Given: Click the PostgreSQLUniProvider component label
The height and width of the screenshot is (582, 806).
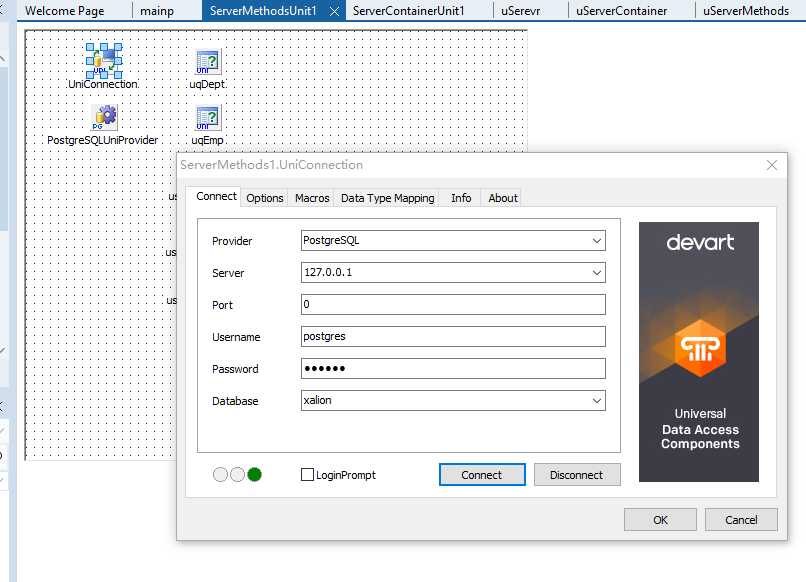Looking at the screenshot, I should pos(102,140).
